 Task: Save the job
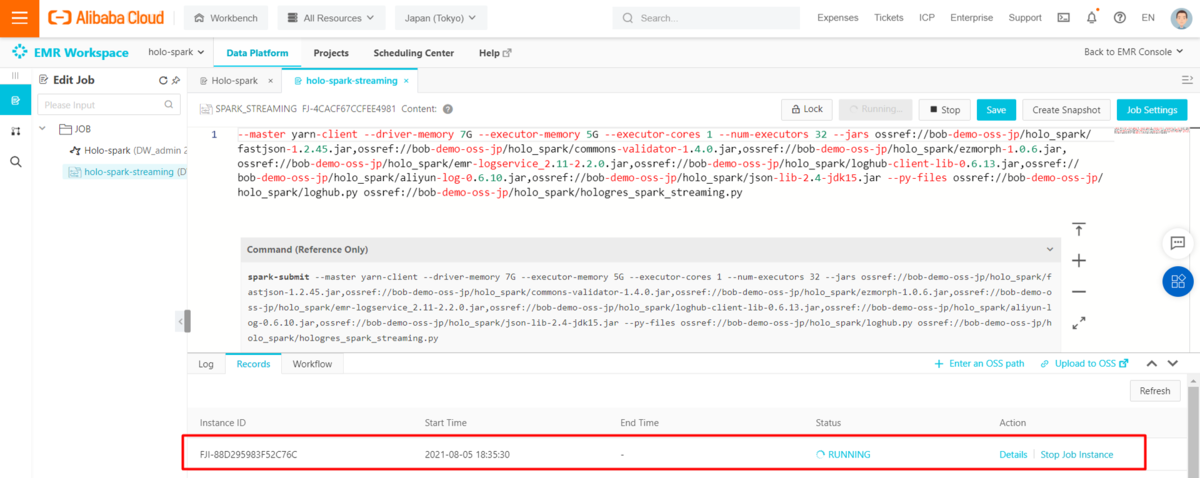click(996, 110)
